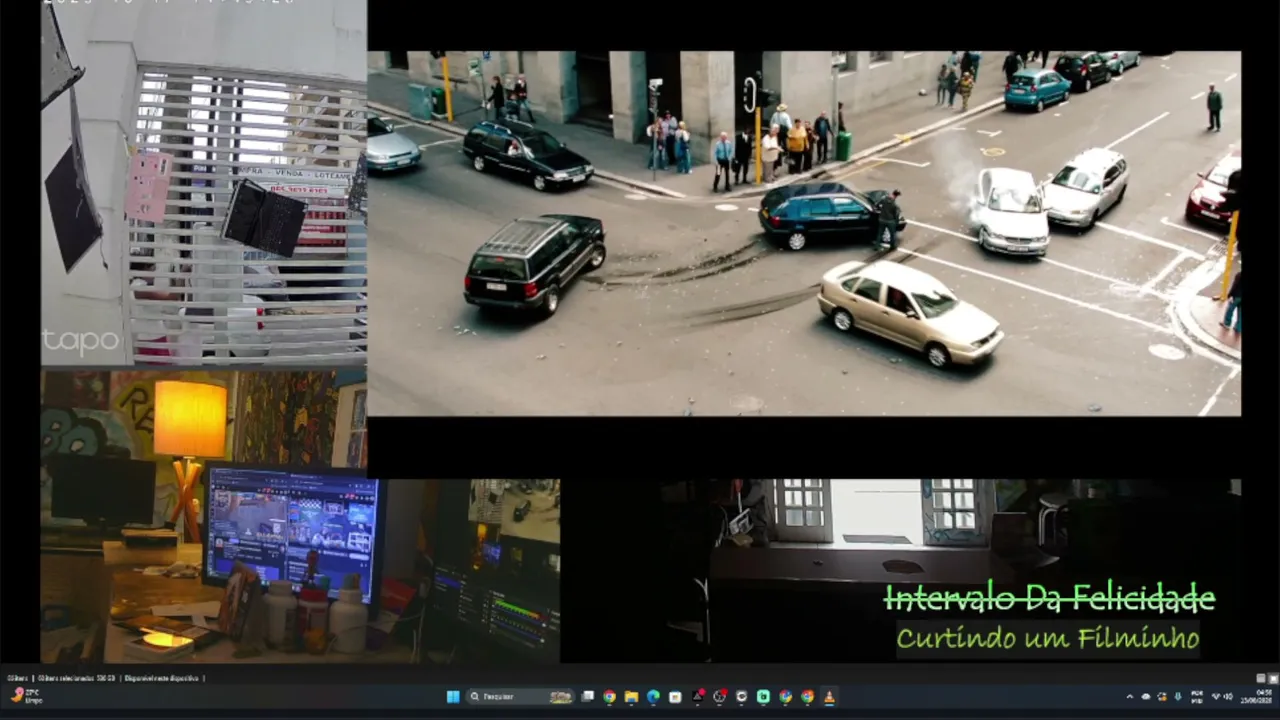This screenshot has width=1280, height=720.
Task: Open the OneDrive cloud tray icon
Action: point(1146,697)
